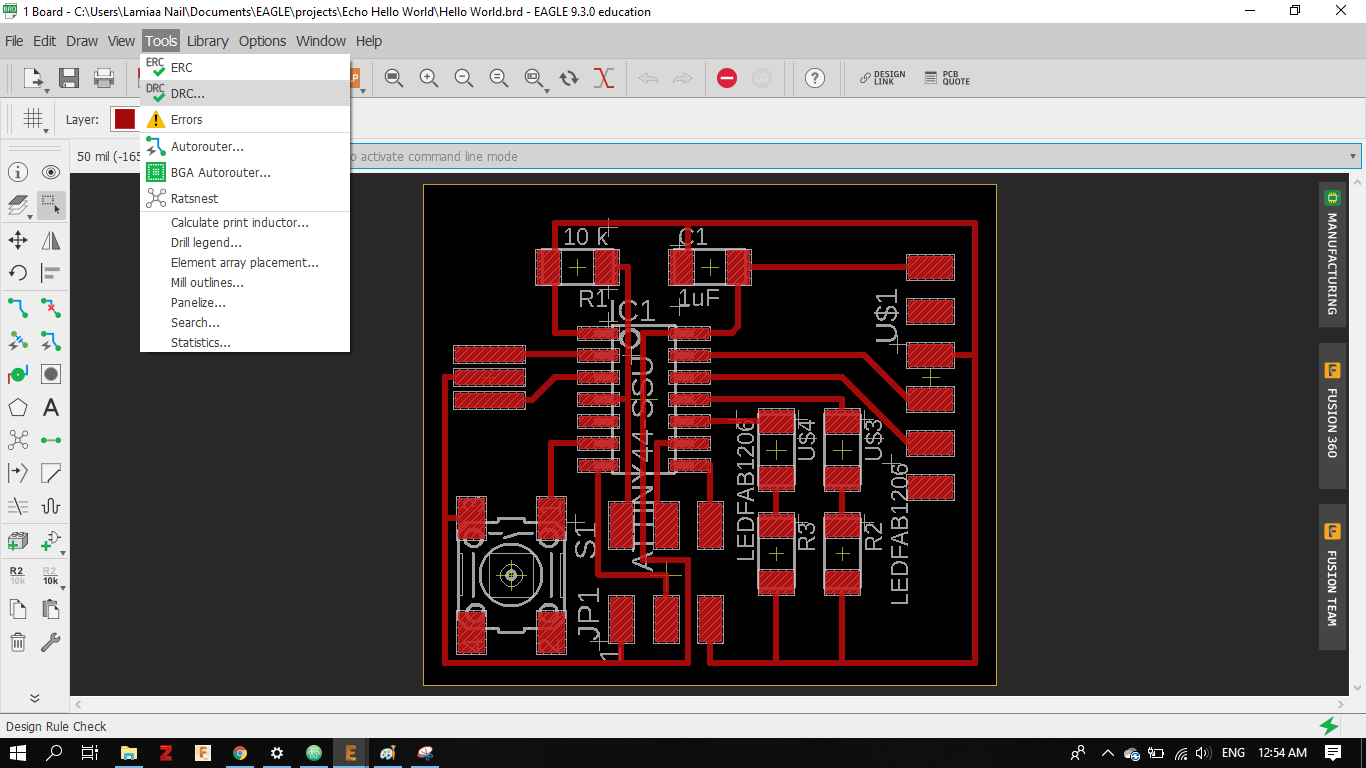The width and height of the screenshot is (1366, 768).
Task: Click the red Stop command icon
Action: [x=727, y=78]
